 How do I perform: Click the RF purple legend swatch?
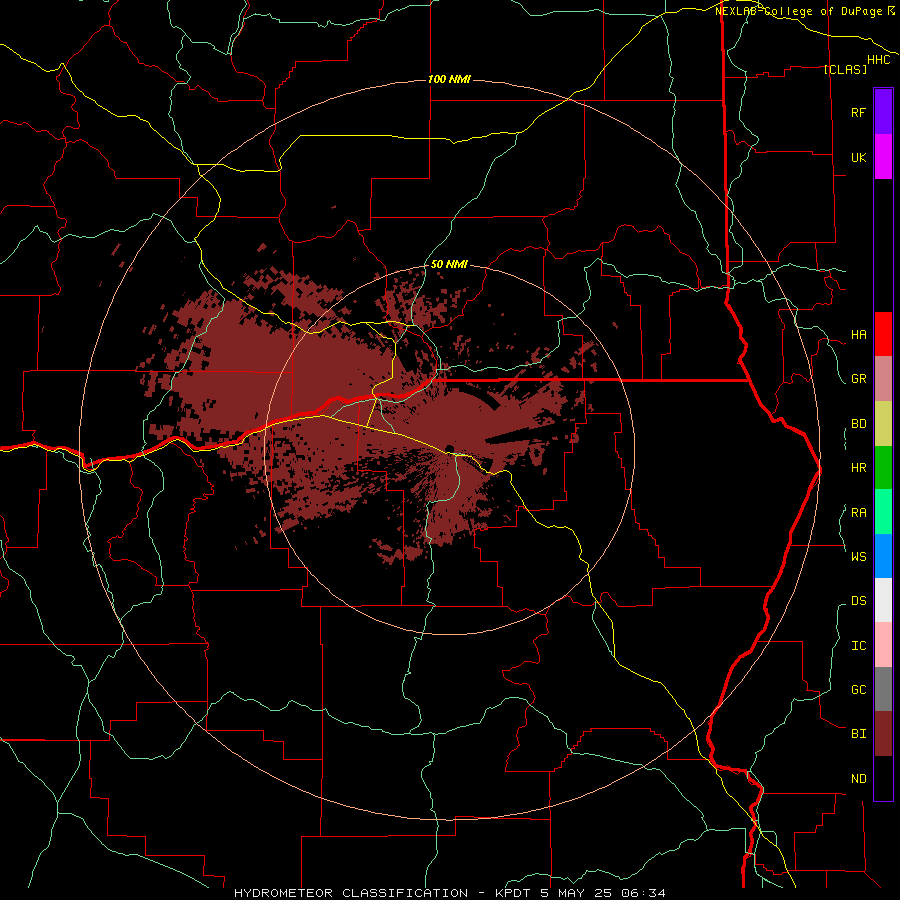(x=883, y=112)
